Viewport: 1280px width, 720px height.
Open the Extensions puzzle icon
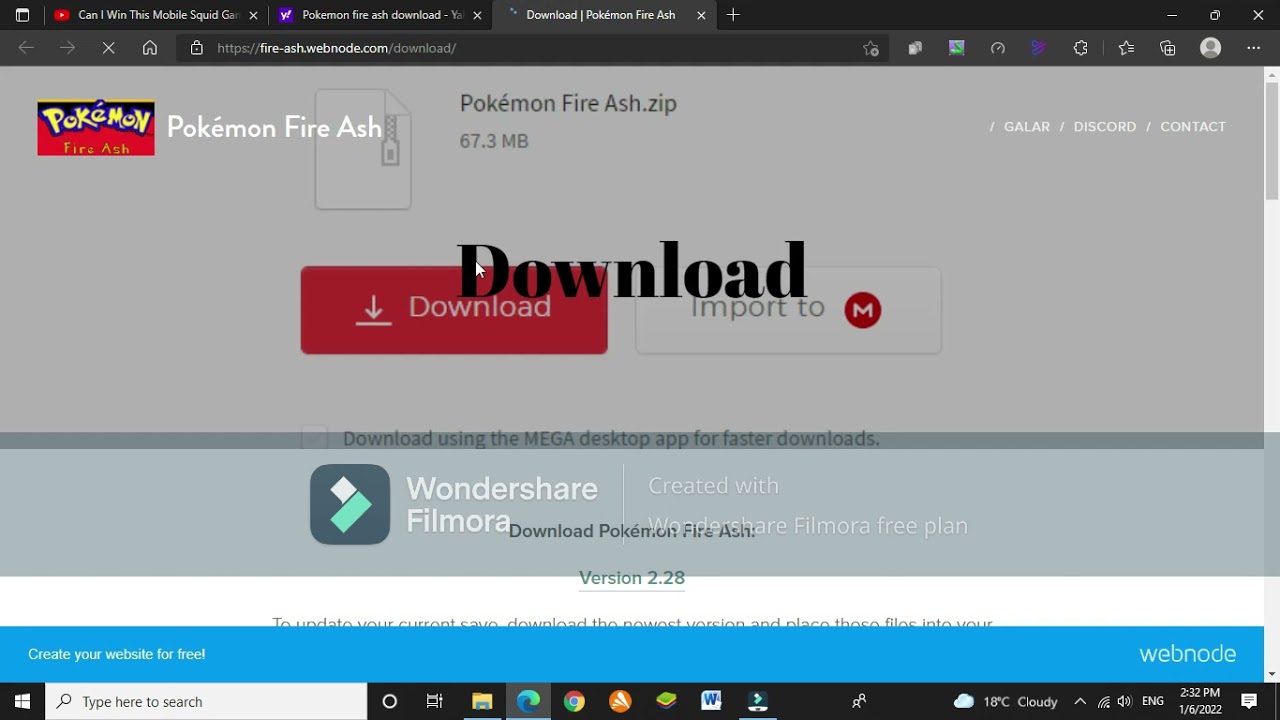click(1080, 48)
